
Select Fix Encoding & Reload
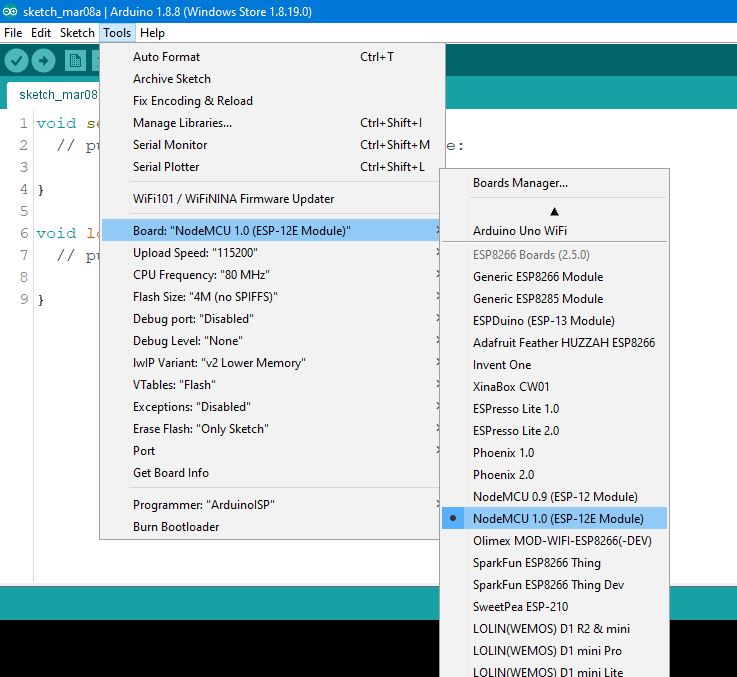tap(271, 101)
